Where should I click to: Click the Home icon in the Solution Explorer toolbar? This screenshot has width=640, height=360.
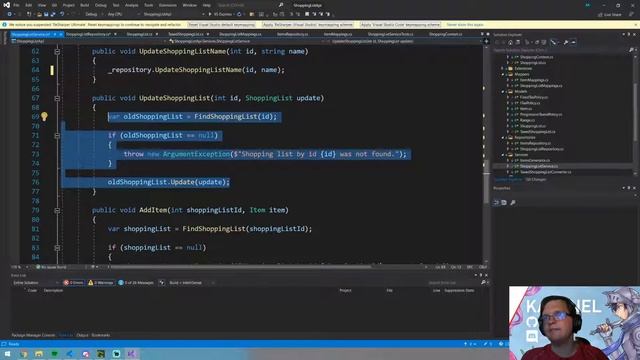(x=510, y=42)
